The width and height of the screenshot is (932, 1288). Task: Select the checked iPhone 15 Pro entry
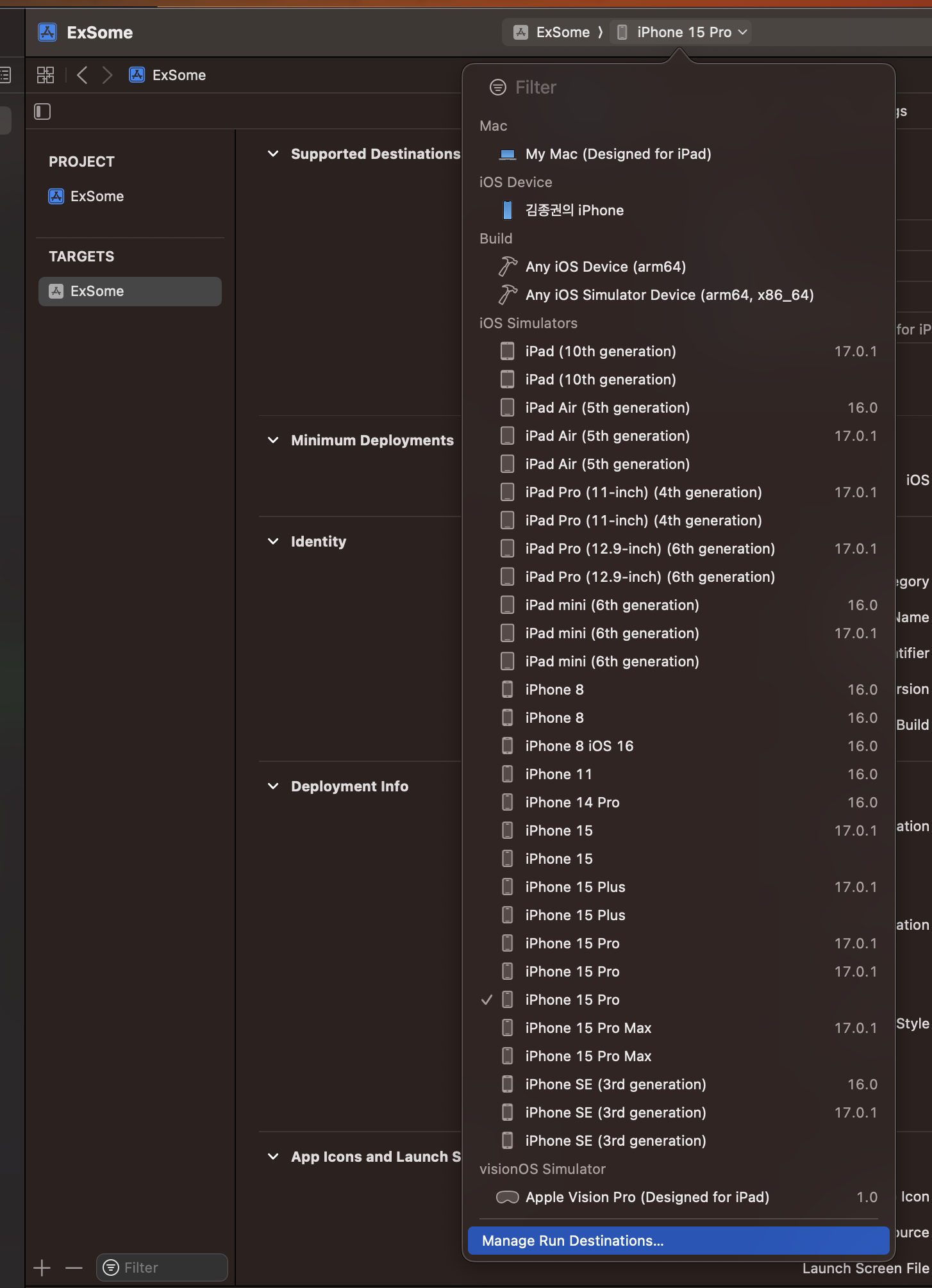[x=679, y=1000]
